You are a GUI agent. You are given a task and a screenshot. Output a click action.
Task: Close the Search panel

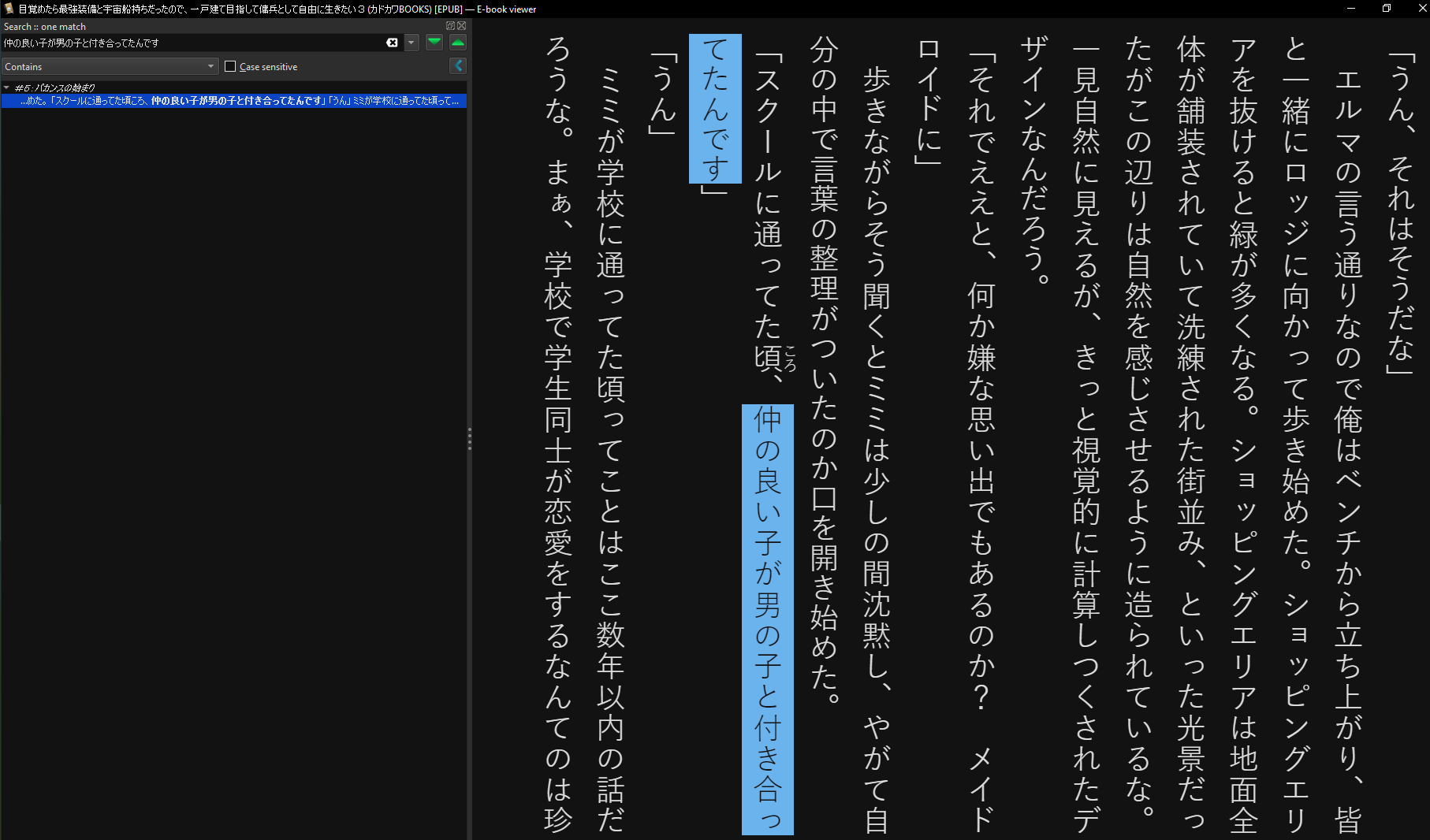pyautogui.click(x=462, y=26)
